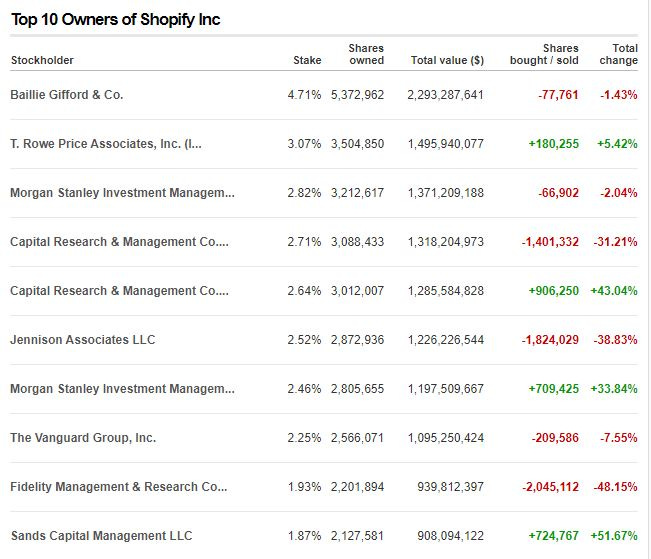Click shares owned 3,012,007
651x559 pixels.
pos(357,291)
